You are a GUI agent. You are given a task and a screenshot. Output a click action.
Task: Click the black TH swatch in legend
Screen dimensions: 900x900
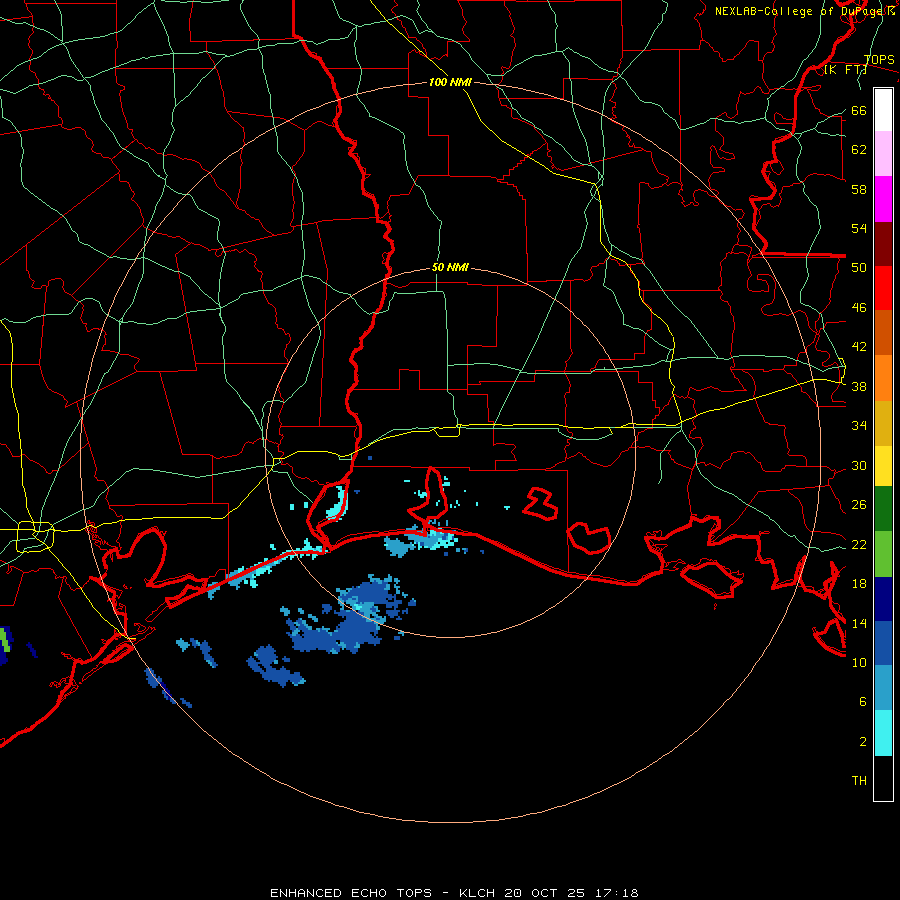pyautogui.click(x=883, y=778)
